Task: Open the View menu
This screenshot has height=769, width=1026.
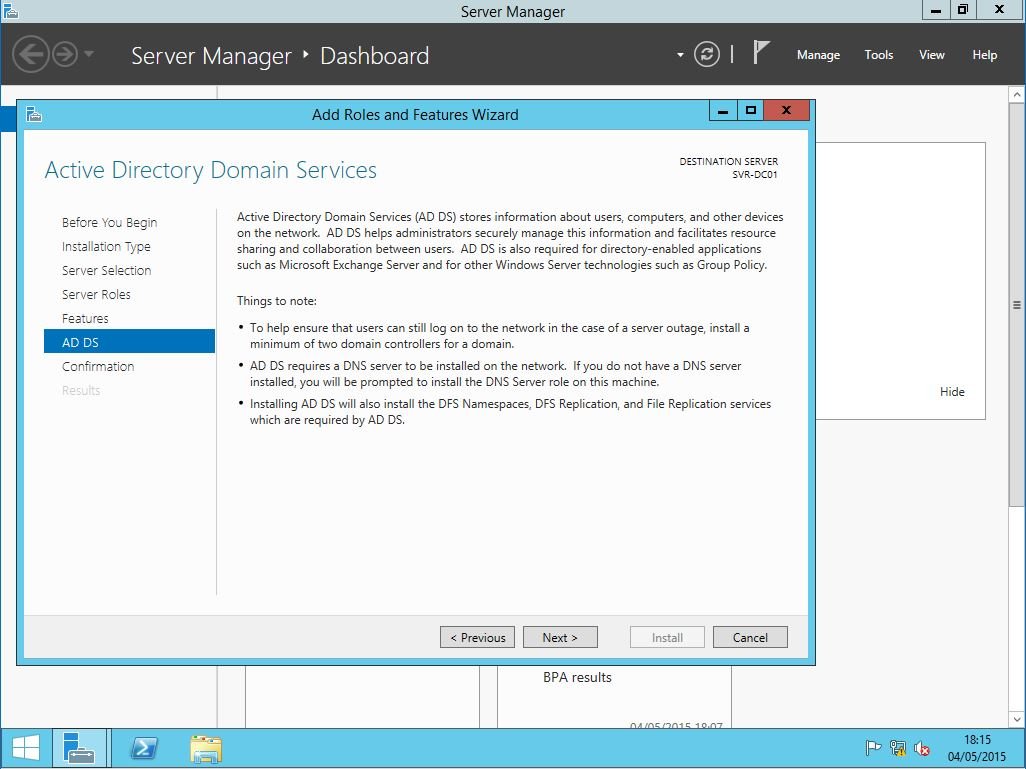Action: coord(932,55)
